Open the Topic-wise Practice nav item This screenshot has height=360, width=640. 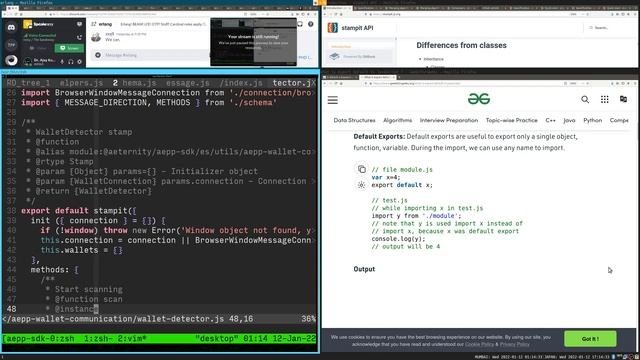511,120
